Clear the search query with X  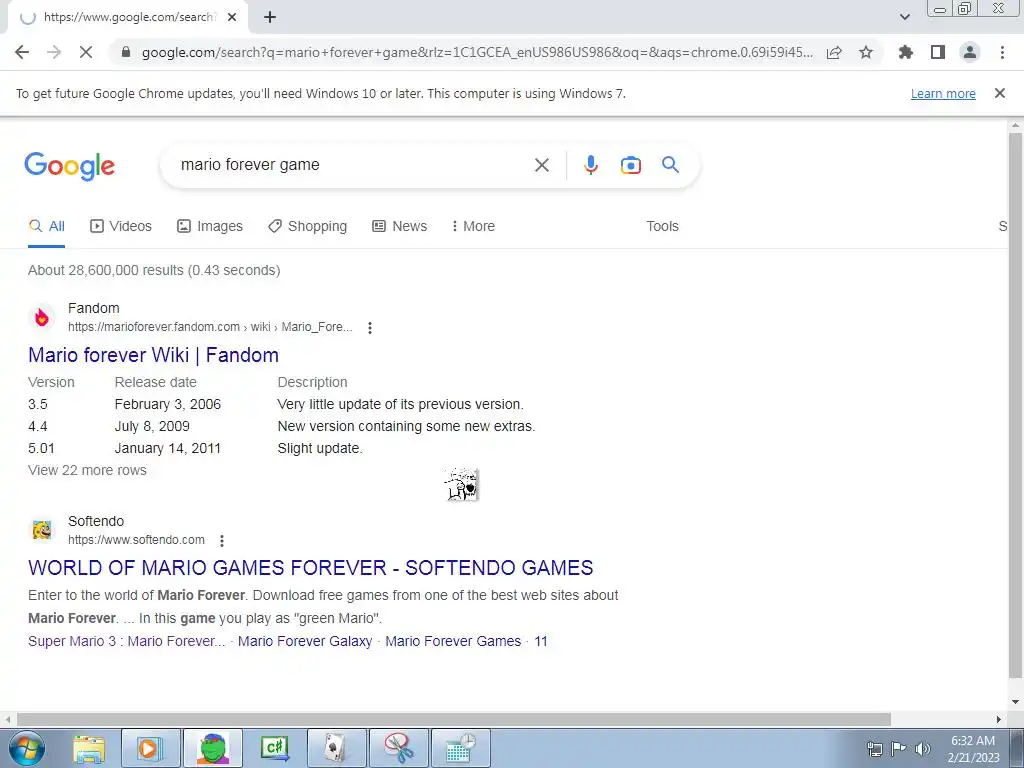point(541,165)
